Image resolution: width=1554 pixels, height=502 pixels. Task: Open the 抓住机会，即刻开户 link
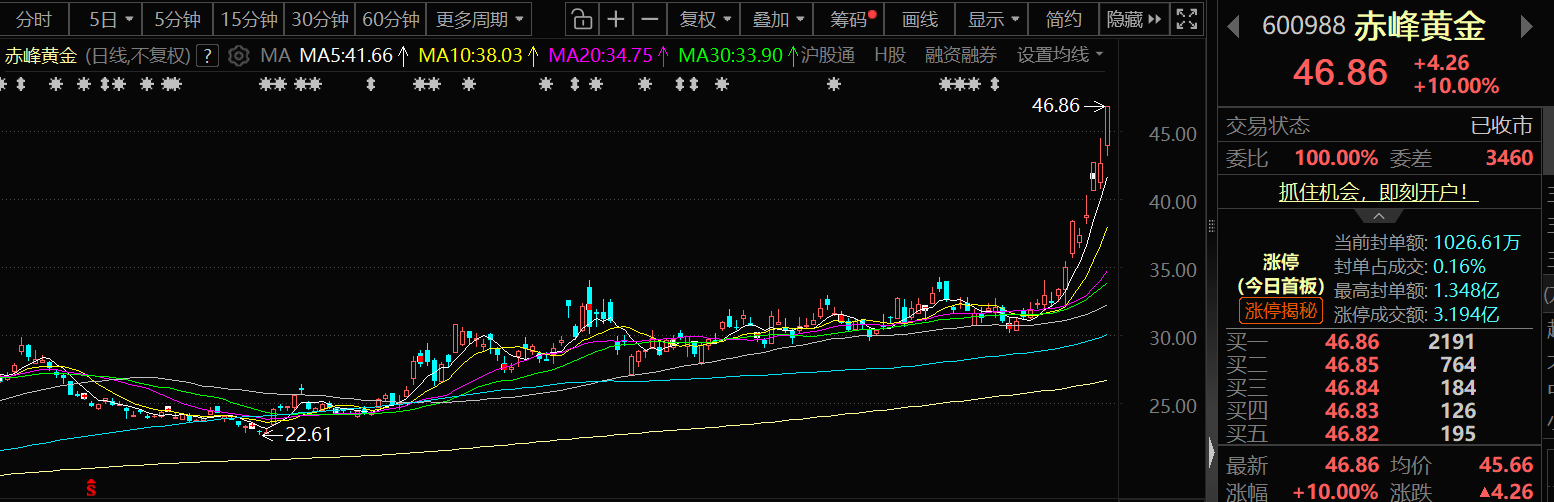pyautogui.click(x=1379, y=192)
